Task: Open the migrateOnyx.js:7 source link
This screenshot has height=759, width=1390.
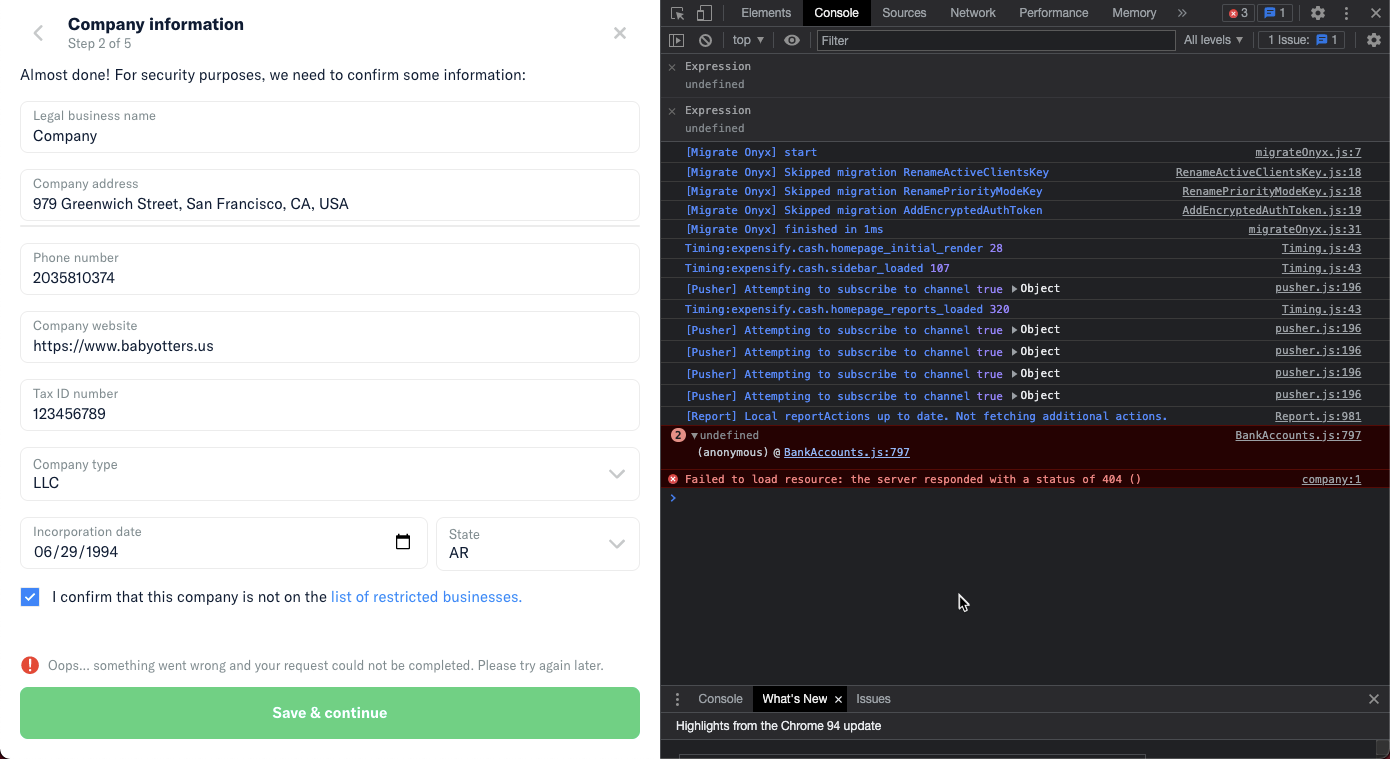Action: (x=1308, y=153)
